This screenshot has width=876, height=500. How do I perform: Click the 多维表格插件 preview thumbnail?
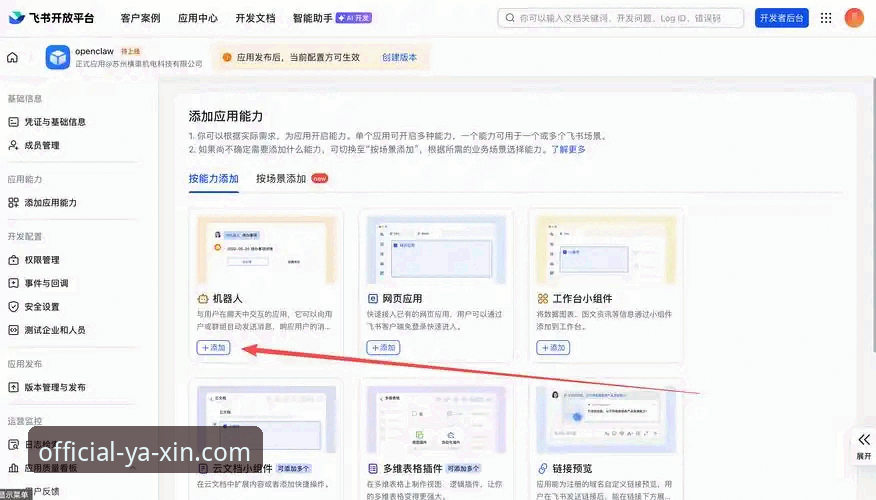click(x=436, y=420)
